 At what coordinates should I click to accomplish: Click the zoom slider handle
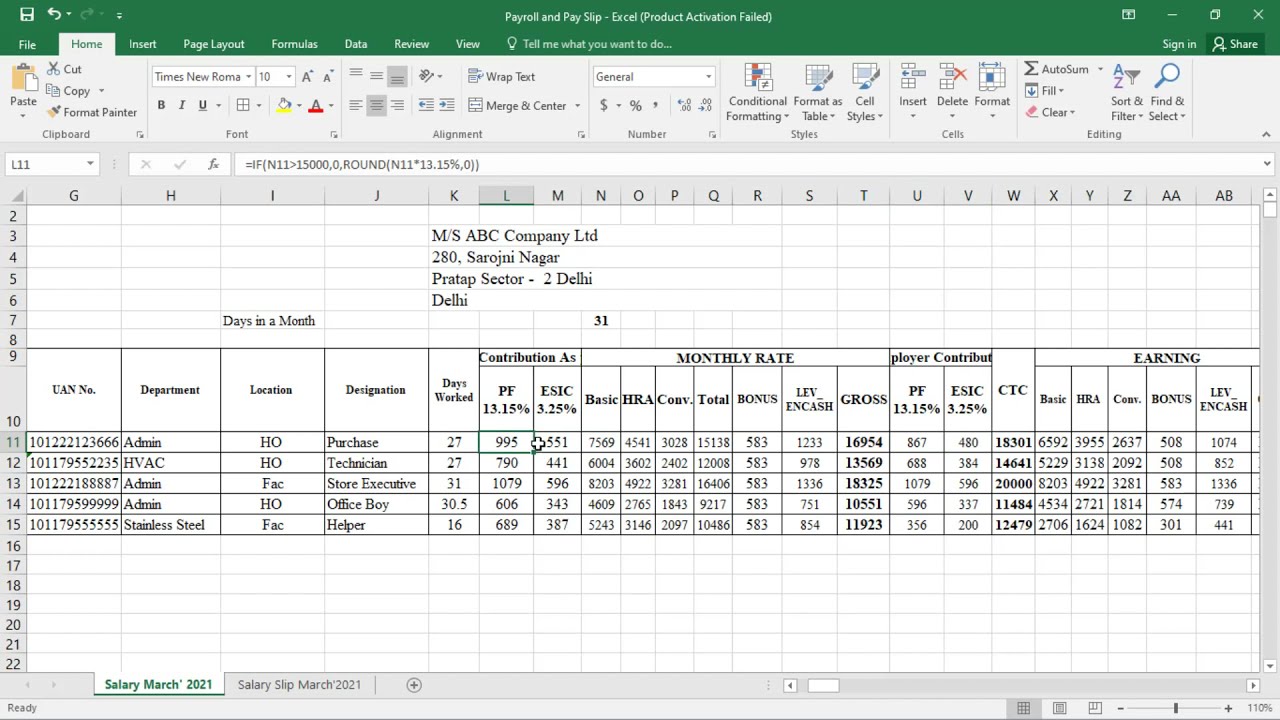pyautogui.click(x=1176, y=708)
